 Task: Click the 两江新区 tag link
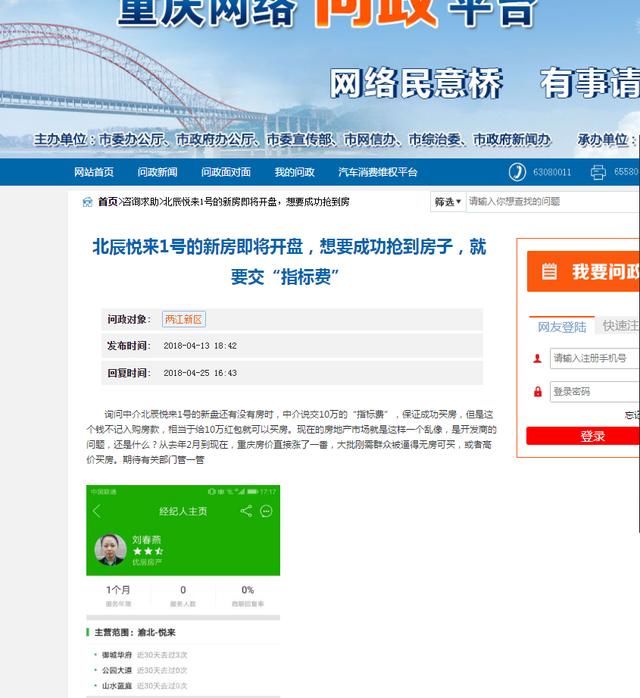click(183, 319)
